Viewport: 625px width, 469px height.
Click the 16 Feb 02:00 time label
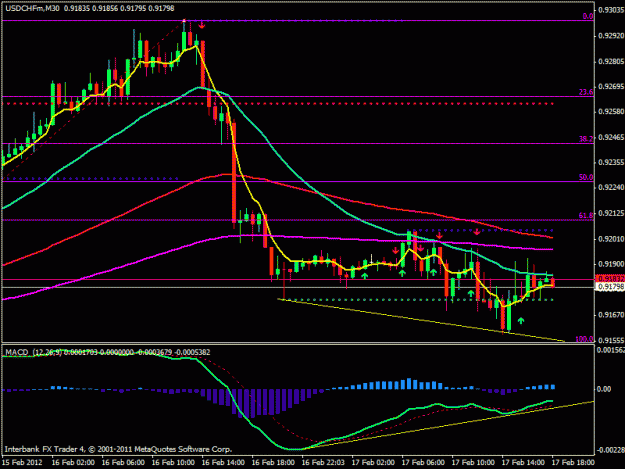[x=73, y=463]
